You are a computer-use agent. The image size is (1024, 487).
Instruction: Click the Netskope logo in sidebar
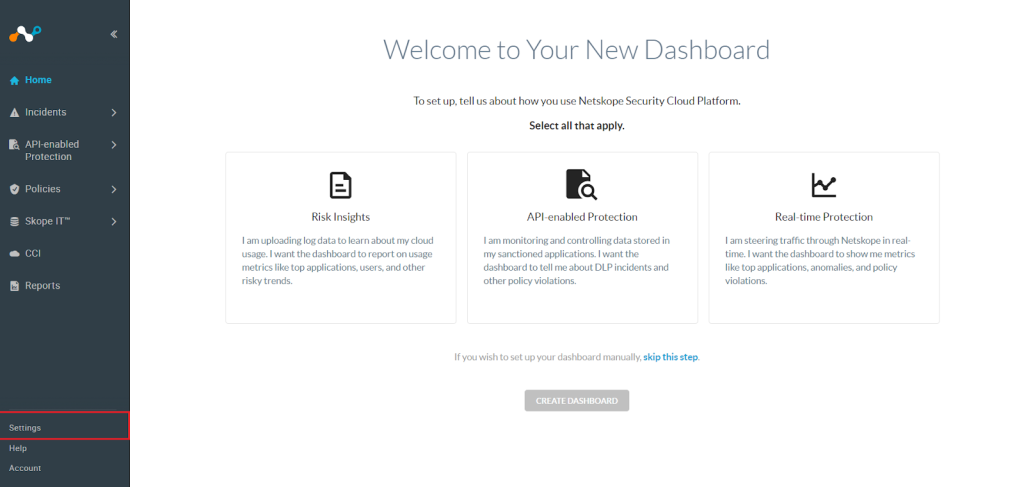25,34
